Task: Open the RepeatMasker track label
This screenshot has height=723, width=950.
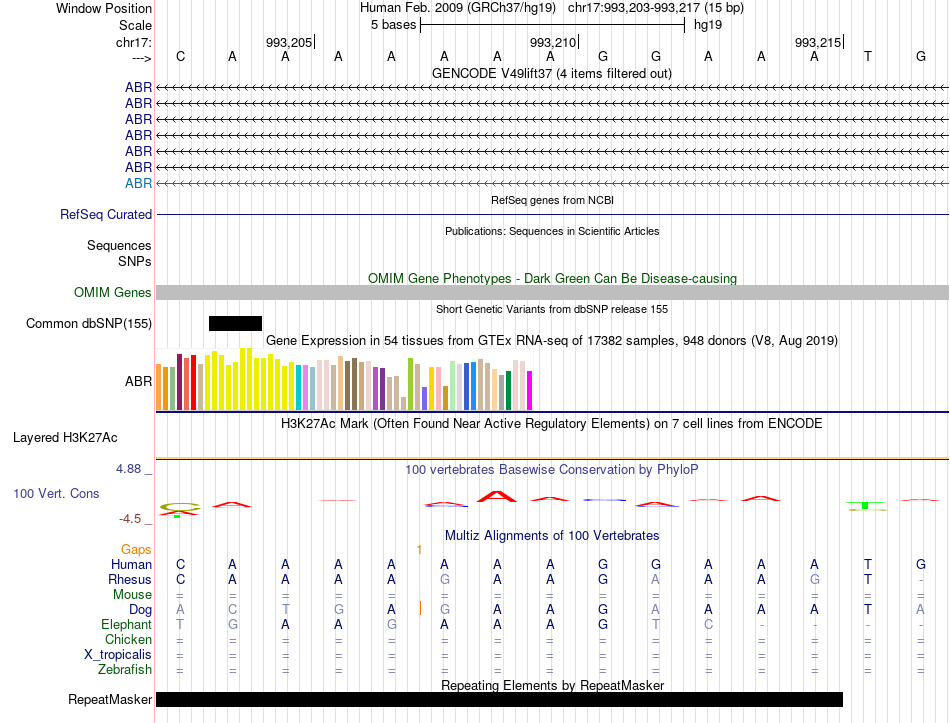Action: pos(110,699)
